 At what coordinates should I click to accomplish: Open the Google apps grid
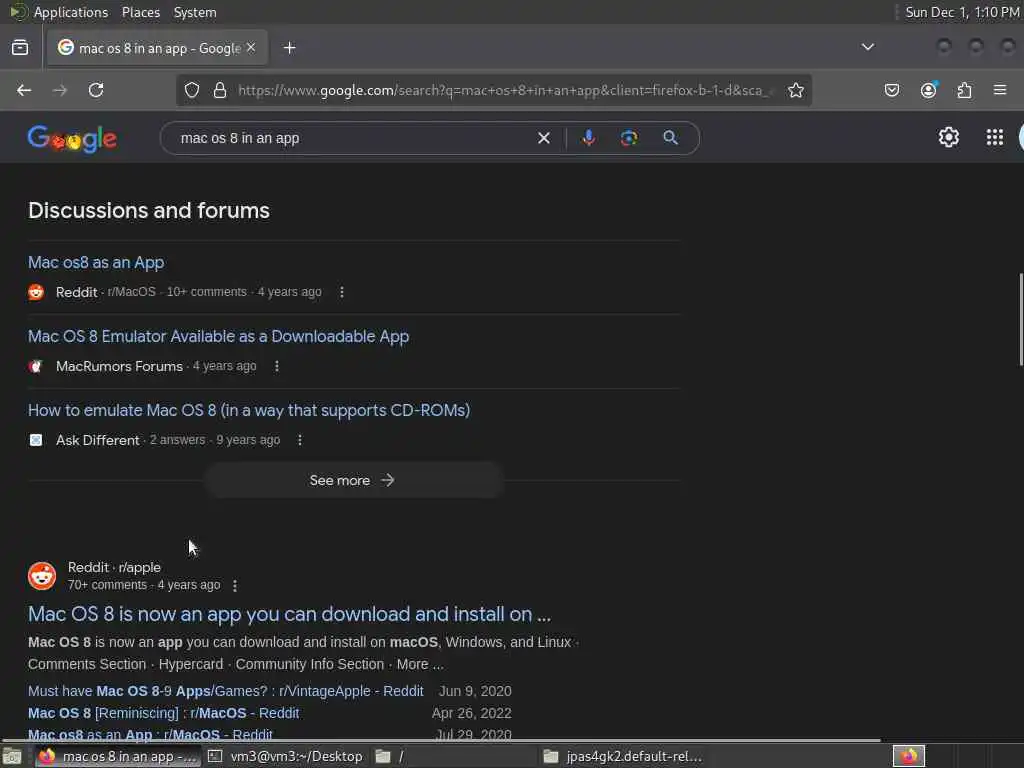(x=995, y=137)
